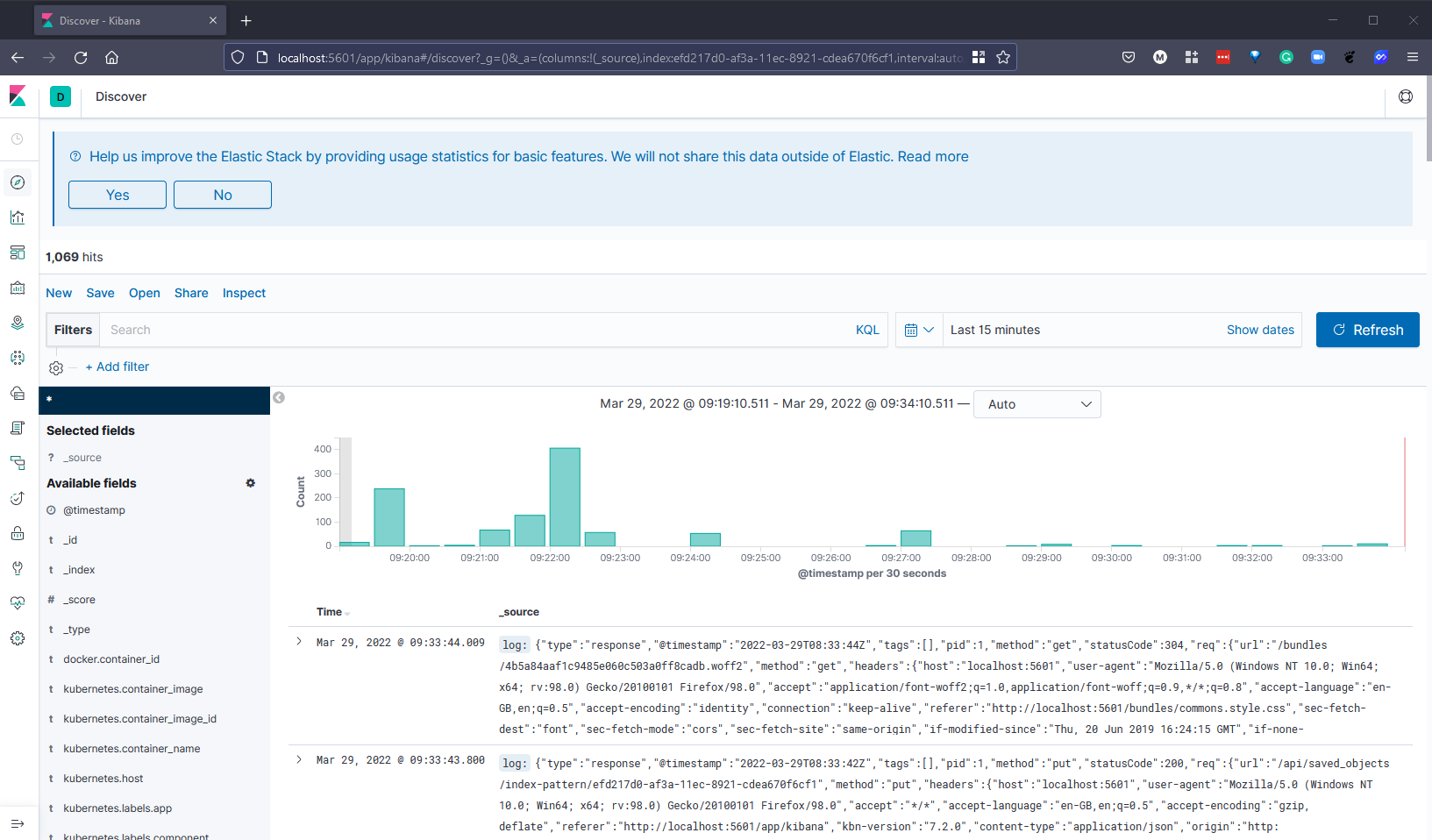This screenshot has width=1432, height=840.
Task: Open the date quick menu calendar dropdown
Action: [x=918, y=330]
